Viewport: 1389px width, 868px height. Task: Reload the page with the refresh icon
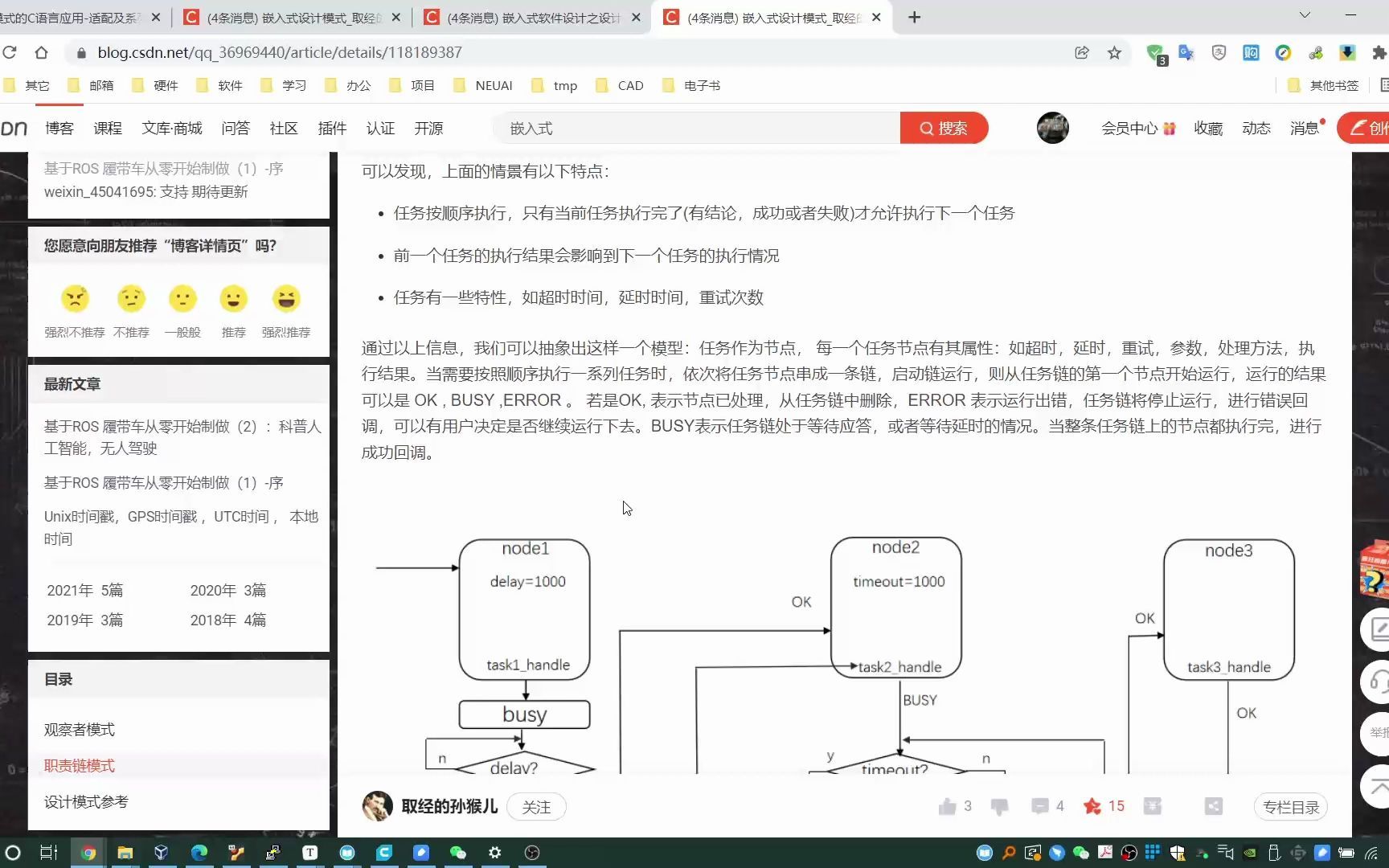(10, 52)
